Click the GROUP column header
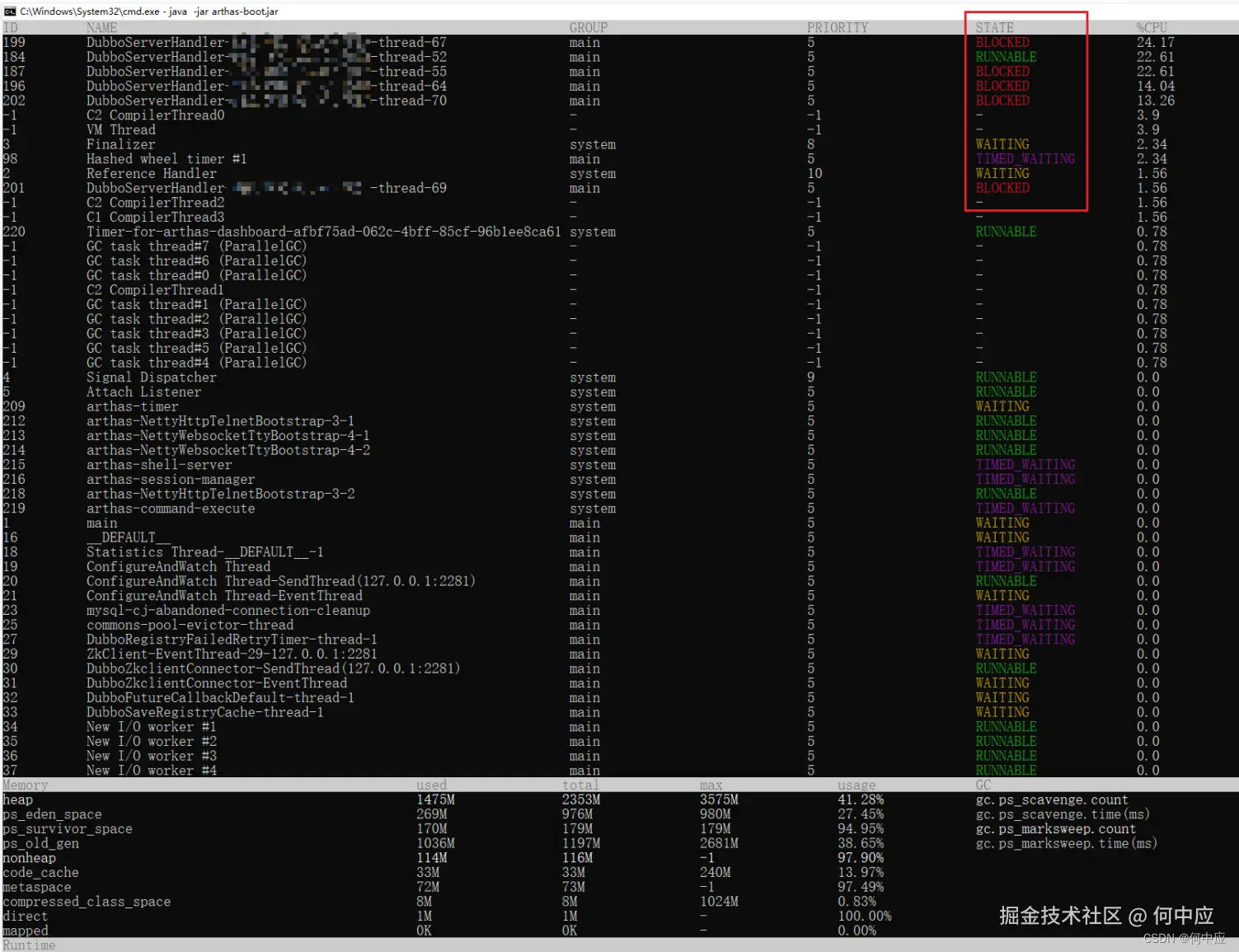 pyautogui.click(x=588, y=27)
